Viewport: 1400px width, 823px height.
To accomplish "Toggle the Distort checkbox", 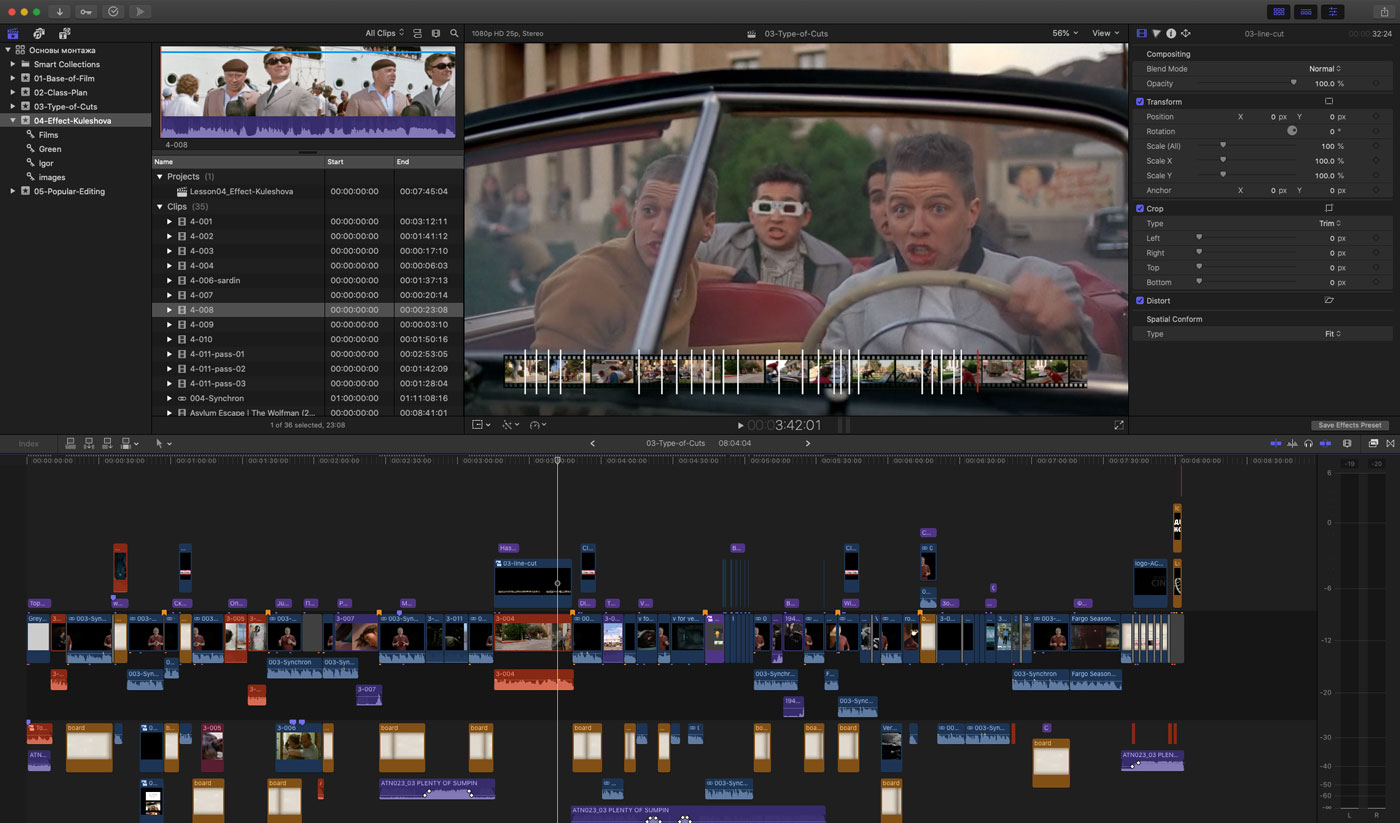I will point(1140,300).
